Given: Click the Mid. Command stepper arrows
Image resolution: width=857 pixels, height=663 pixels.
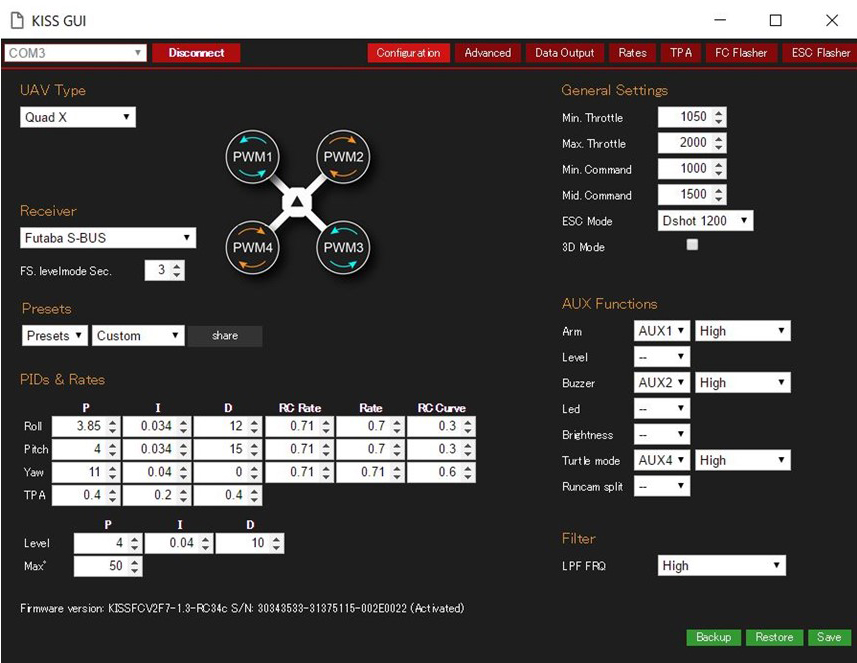Looking at the screenshot, I should 719,195.
